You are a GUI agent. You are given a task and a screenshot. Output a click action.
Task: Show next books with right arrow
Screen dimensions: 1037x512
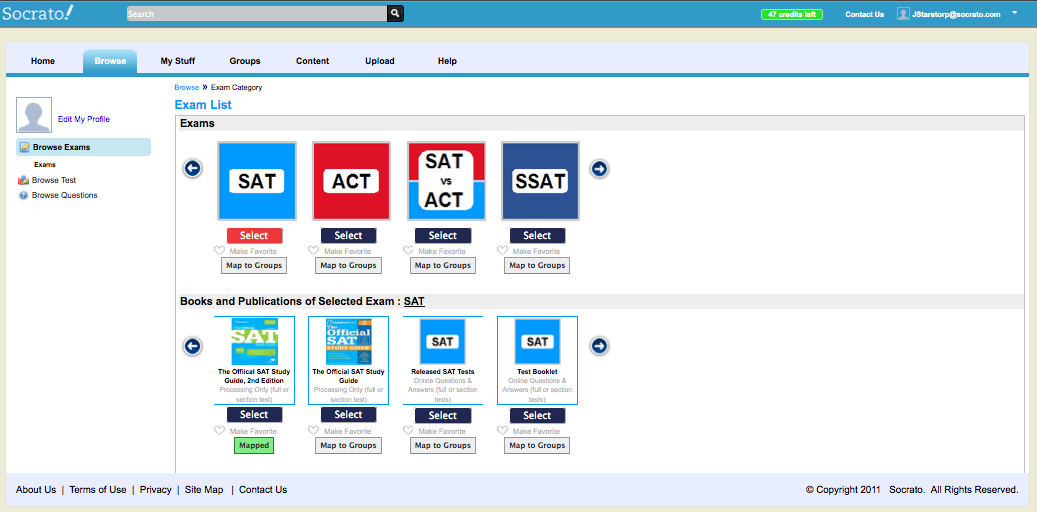pos(599,346)
